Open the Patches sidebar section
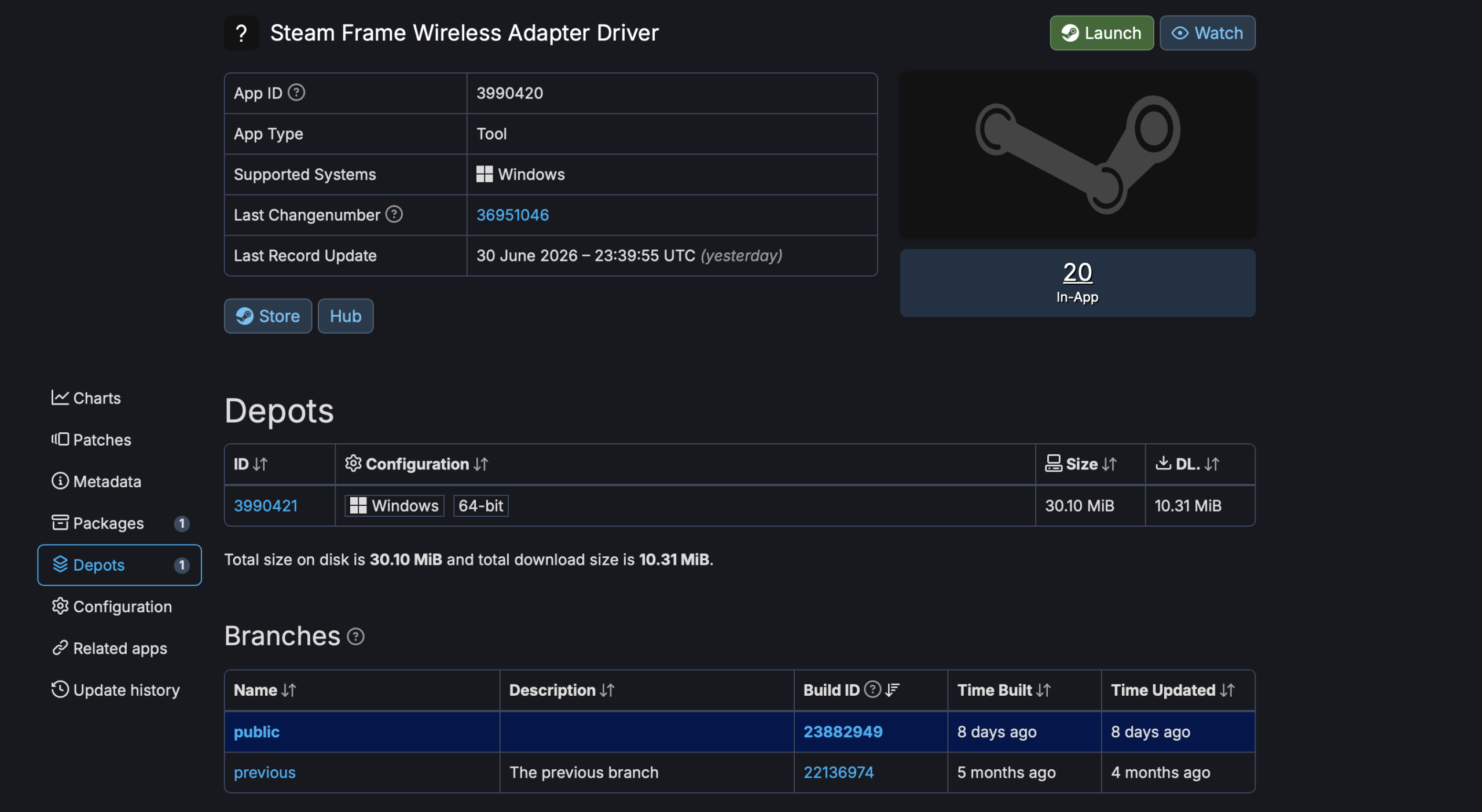1482x812 pixels. (x=119, y=440)
